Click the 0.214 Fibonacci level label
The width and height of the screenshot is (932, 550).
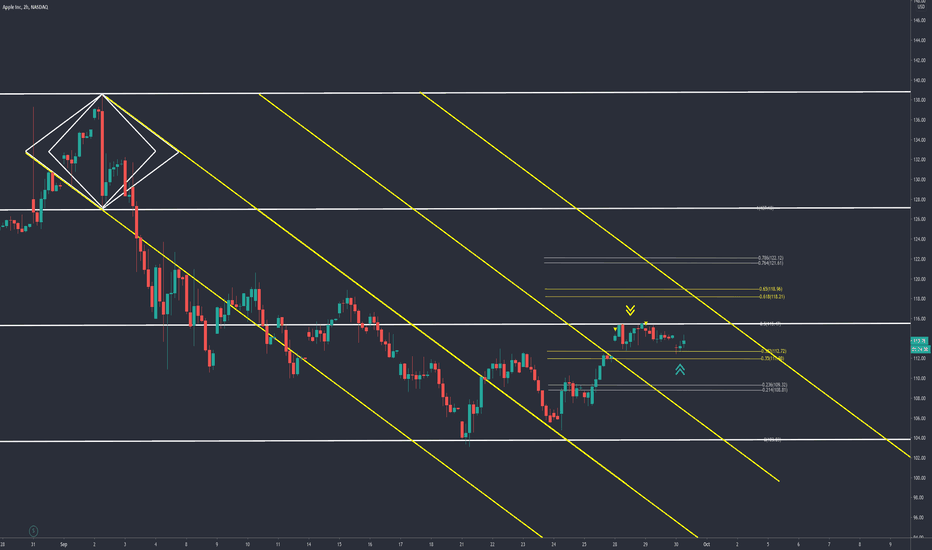point(774,389)
